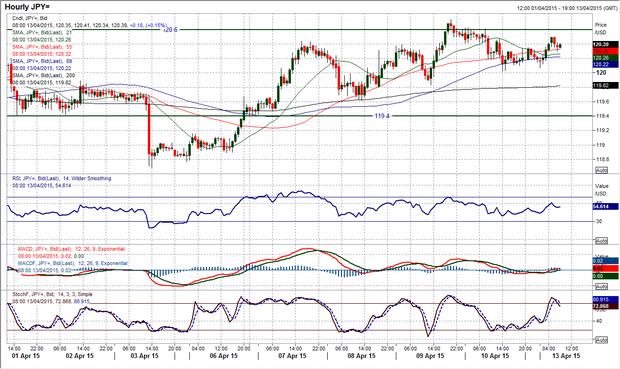This screenshot has height=369, width=620.
Task: Select the black 120.39 last price tag
Action: (605, 44)
